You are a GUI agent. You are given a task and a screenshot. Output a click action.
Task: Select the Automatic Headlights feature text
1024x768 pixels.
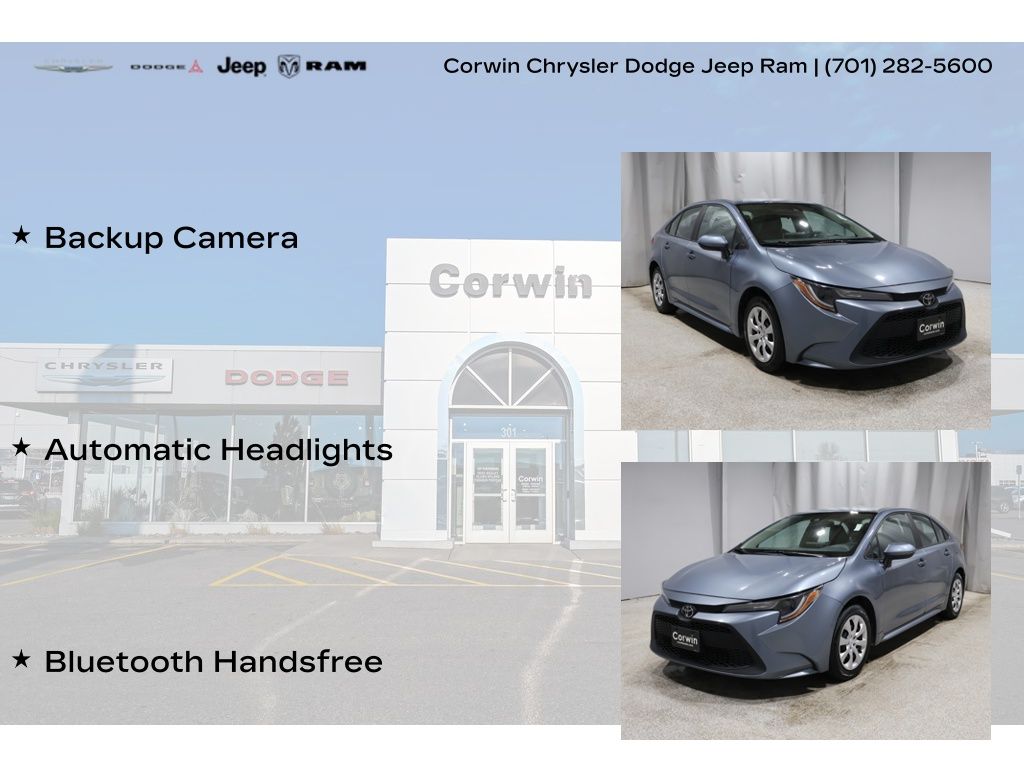coord(218,450)
